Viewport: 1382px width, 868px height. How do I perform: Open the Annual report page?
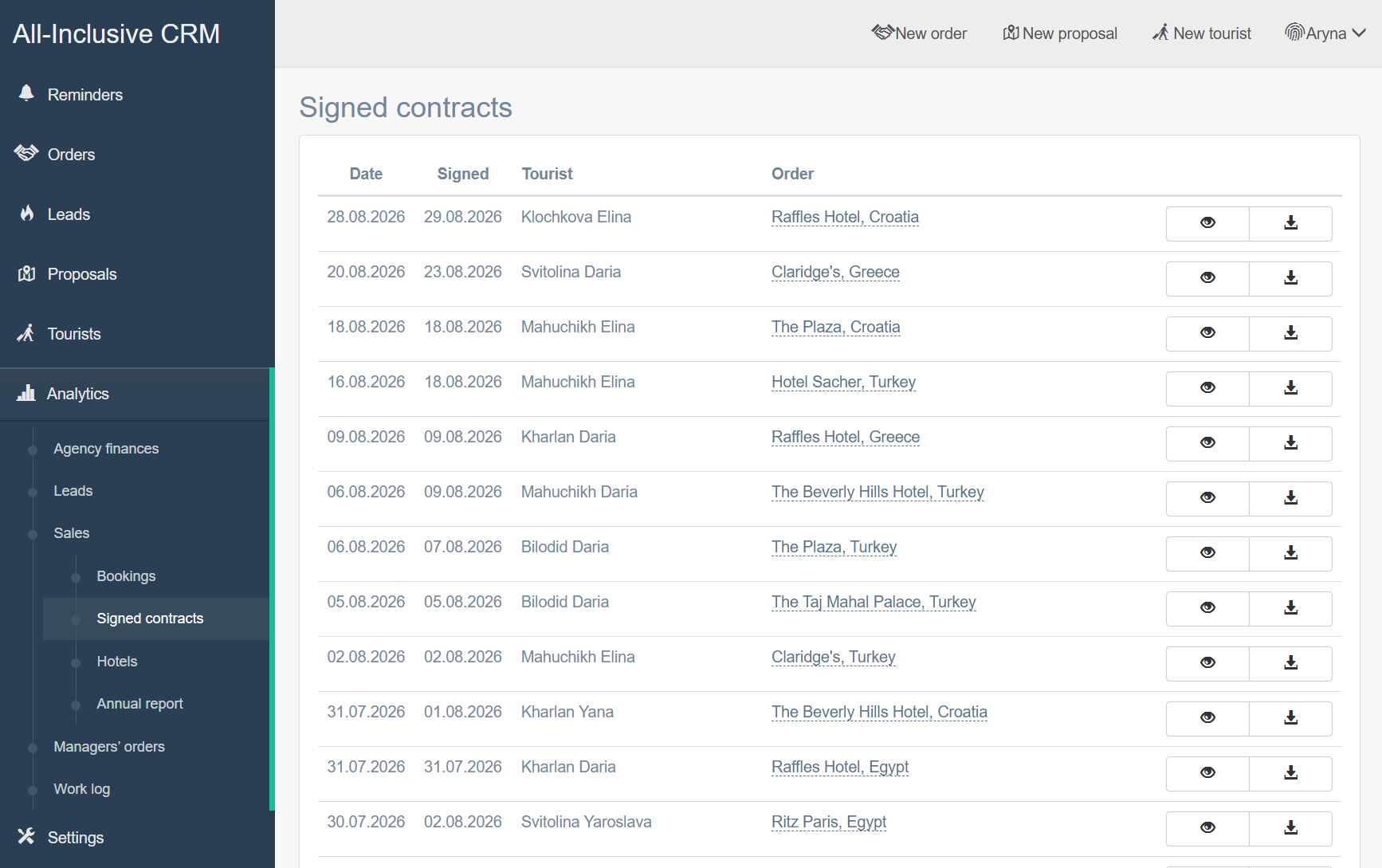139,704
